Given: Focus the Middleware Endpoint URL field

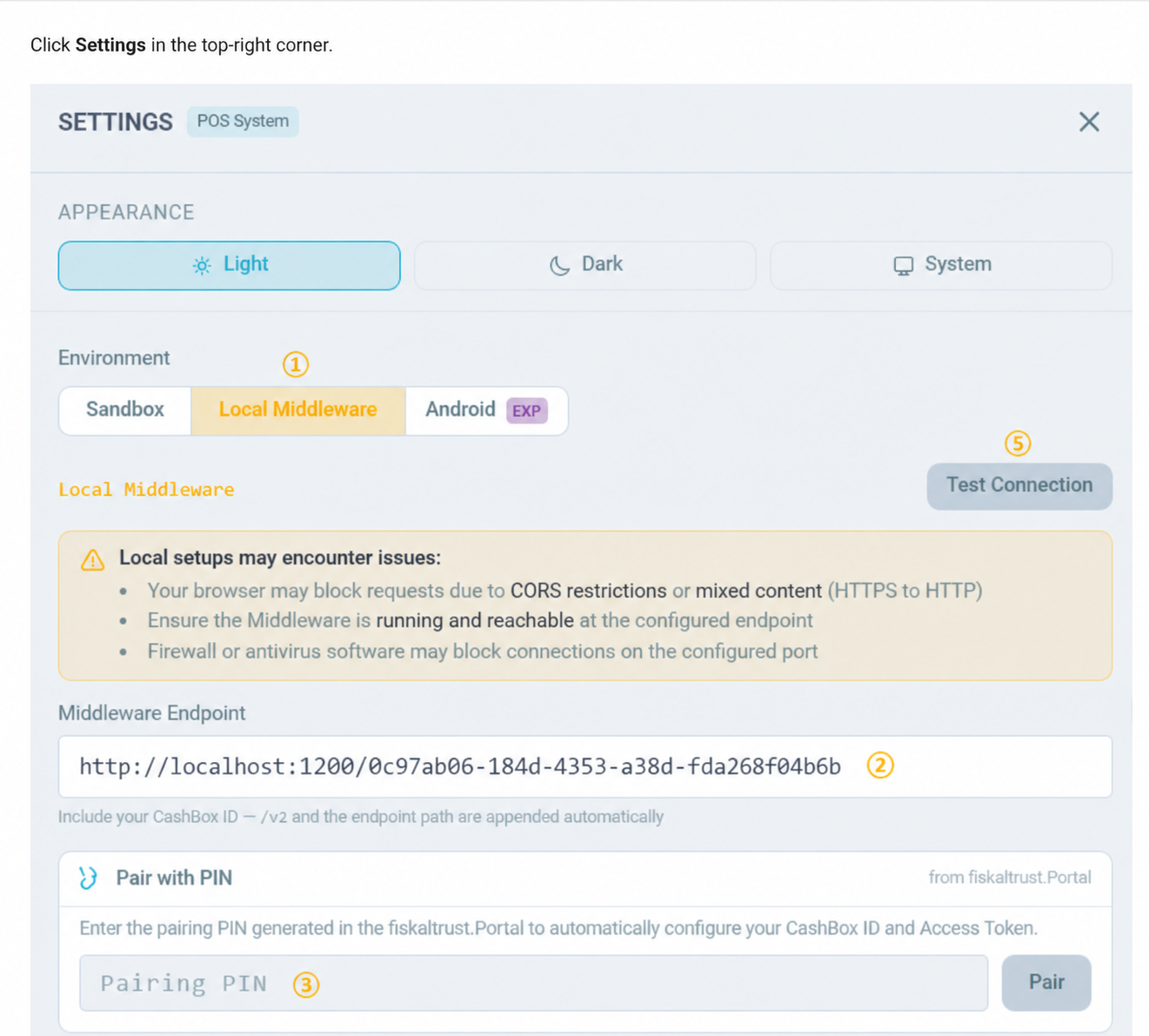Looking at the screenshot, I should point(585,766).
